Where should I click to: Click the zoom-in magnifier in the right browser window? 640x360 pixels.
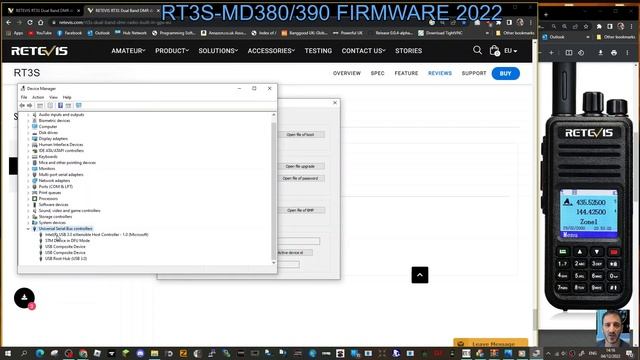tap(564, 26)
